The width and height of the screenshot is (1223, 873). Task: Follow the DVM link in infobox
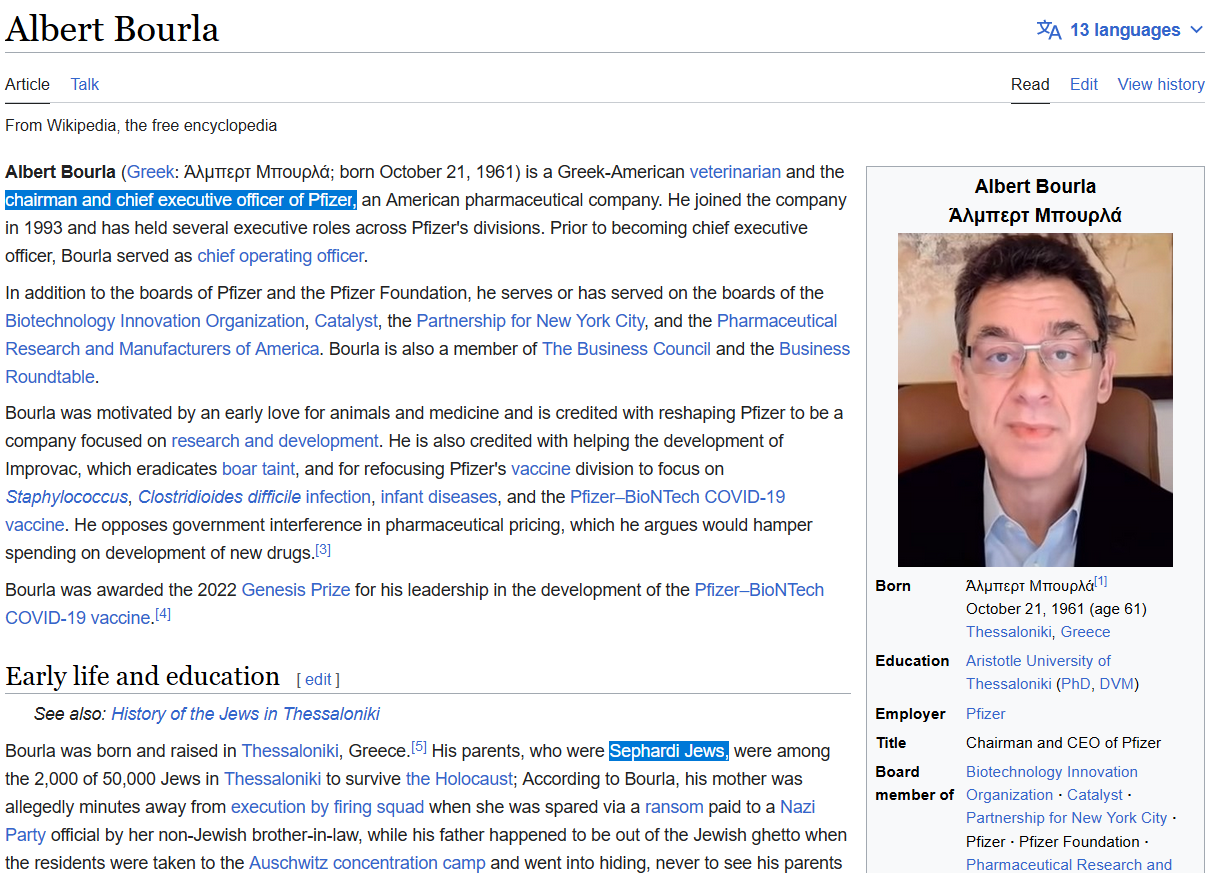[x=1117, y=684]
